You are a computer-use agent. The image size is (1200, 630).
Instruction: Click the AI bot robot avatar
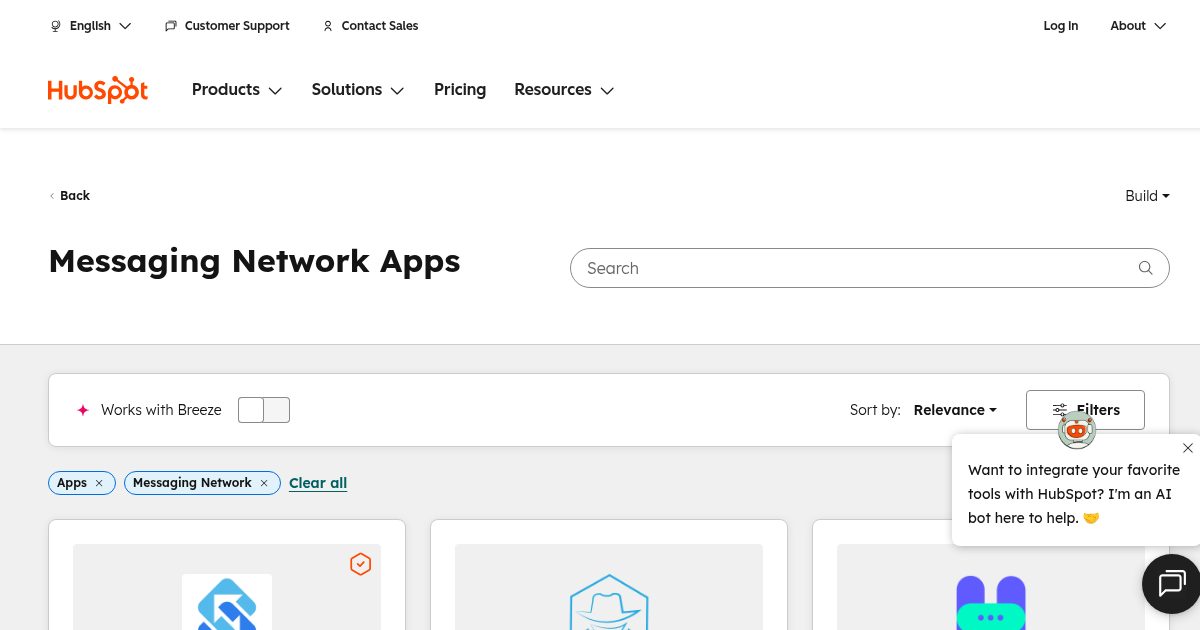pyautogui.click(x=1077, y=430)
